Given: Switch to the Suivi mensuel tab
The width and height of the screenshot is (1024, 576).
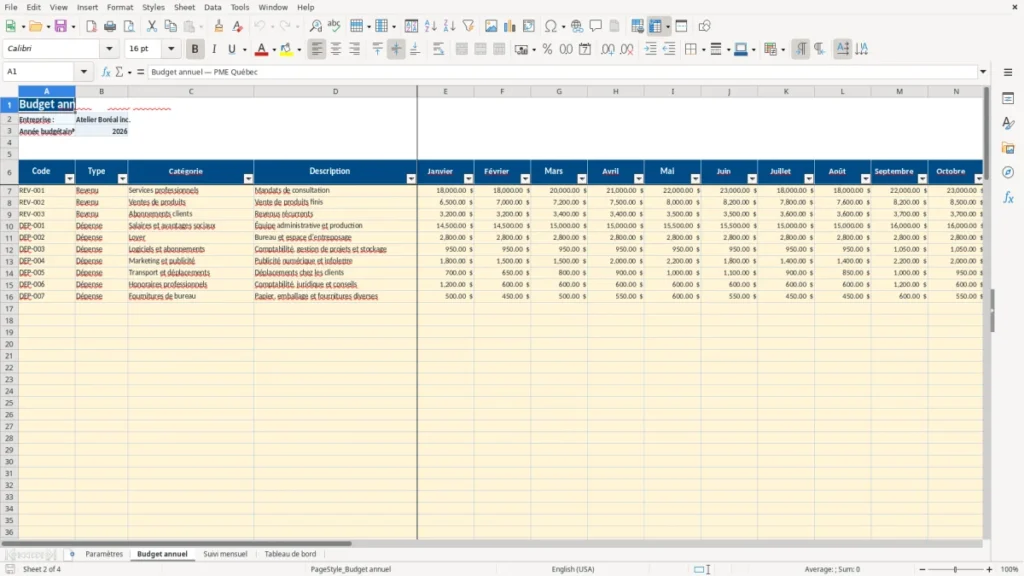Looking at the screenshot, I should (x=225, y=554).
